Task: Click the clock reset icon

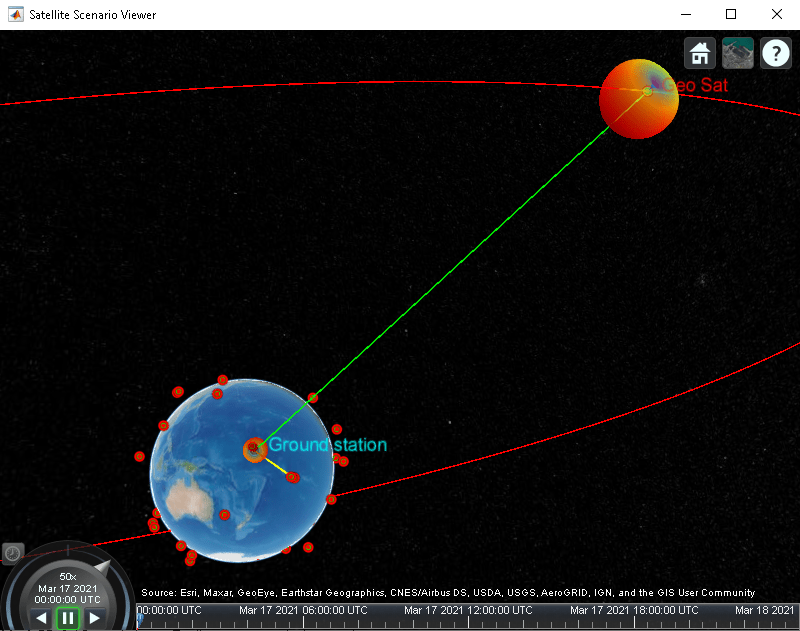Action: (12, 553)
